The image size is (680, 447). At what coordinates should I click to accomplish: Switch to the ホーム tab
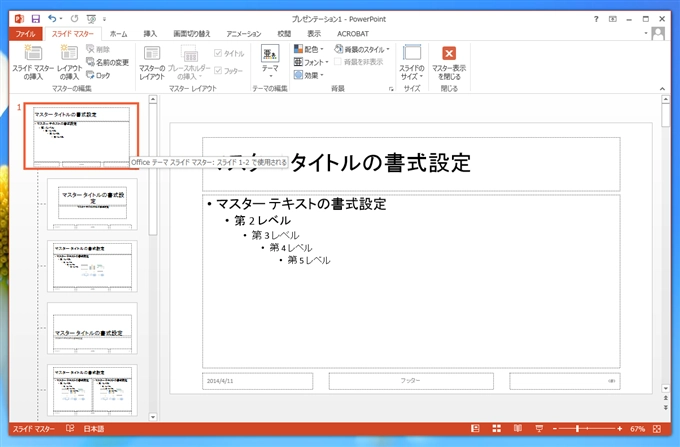[x=118, y=34]
